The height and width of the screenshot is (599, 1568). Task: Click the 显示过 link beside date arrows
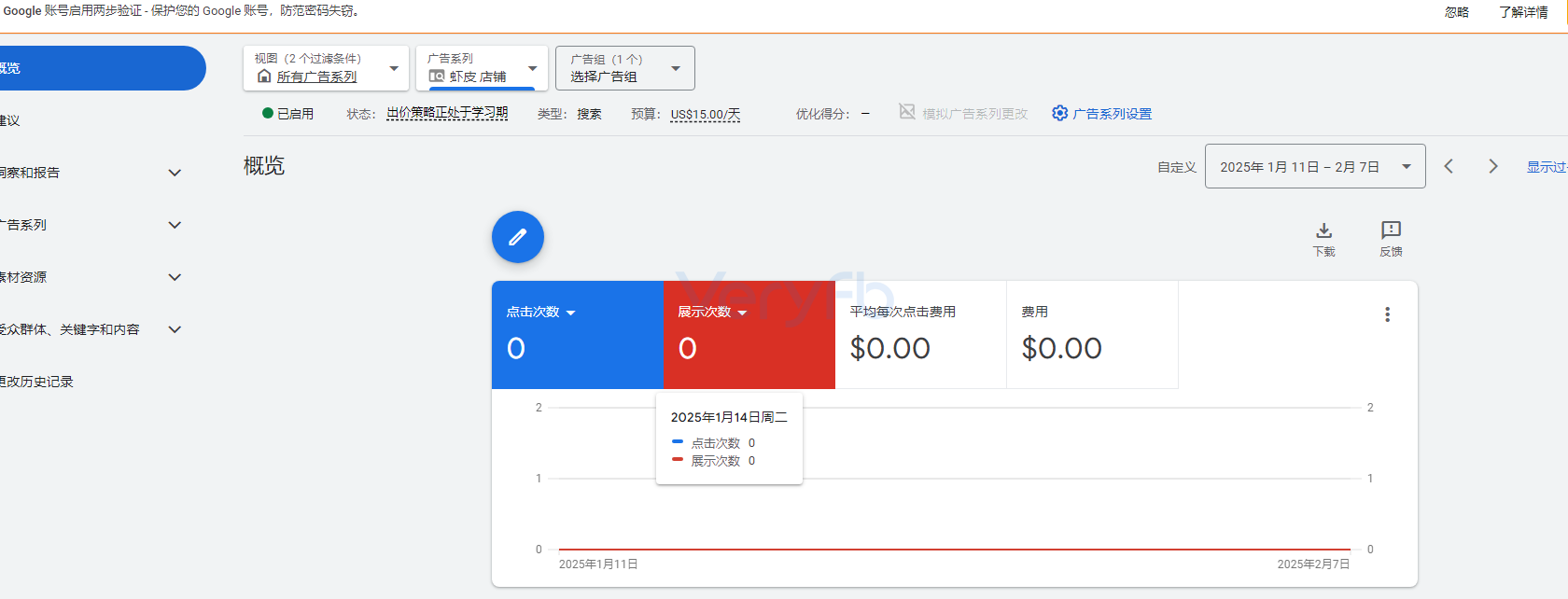(x=1547, y=167)
